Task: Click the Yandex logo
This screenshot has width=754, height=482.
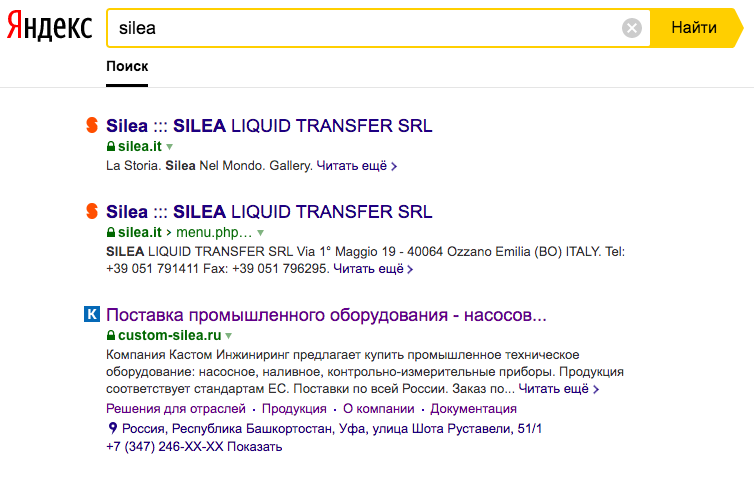Action: (50, 27)
